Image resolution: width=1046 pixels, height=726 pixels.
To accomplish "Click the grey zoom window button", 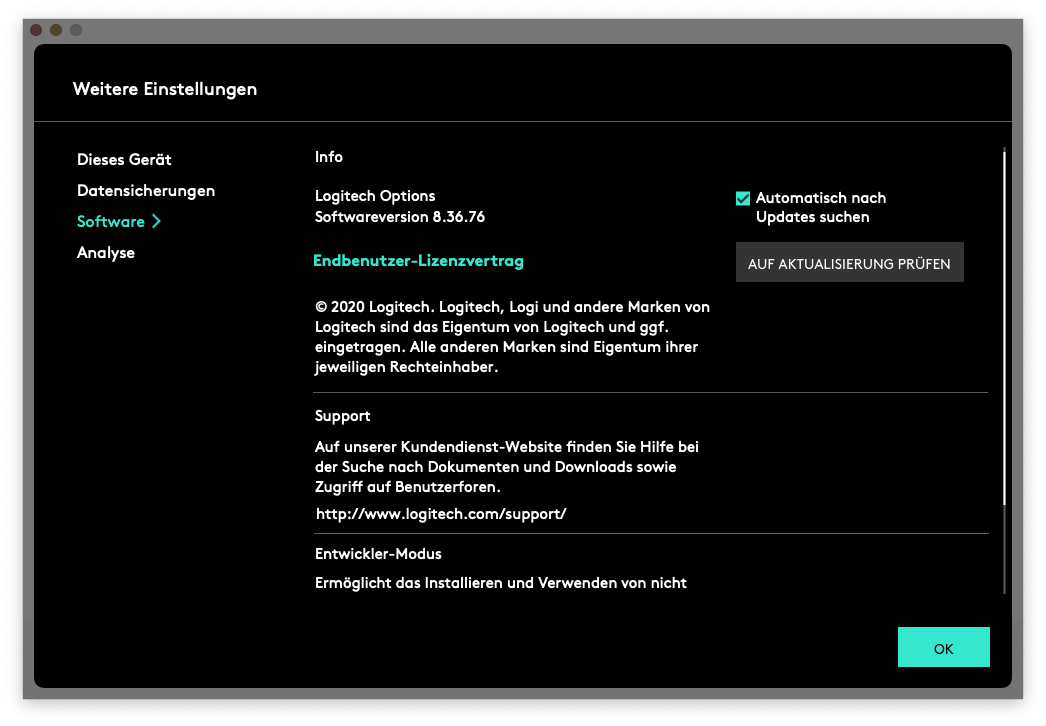I will (x=76, y=30).
